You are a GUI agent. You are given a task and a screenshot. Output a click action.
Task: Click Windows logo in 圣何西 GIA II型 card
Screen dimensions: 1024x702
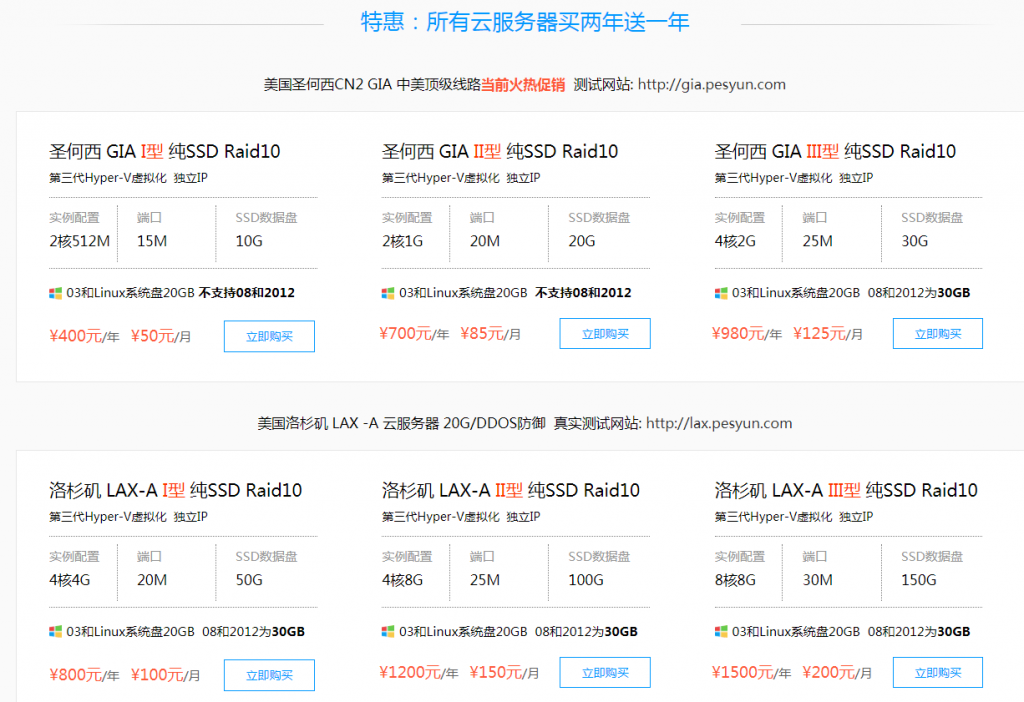tap(388, 293)
